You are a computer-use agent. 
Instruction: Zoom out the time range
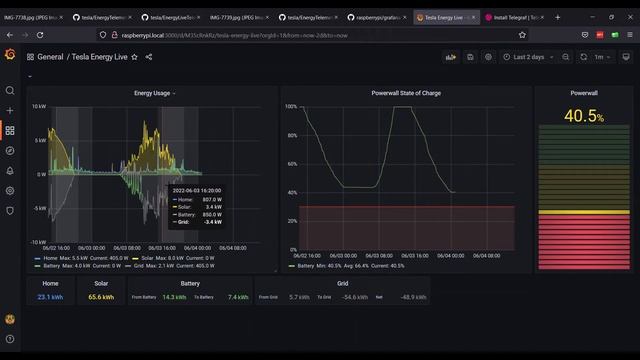click(565, 57)
